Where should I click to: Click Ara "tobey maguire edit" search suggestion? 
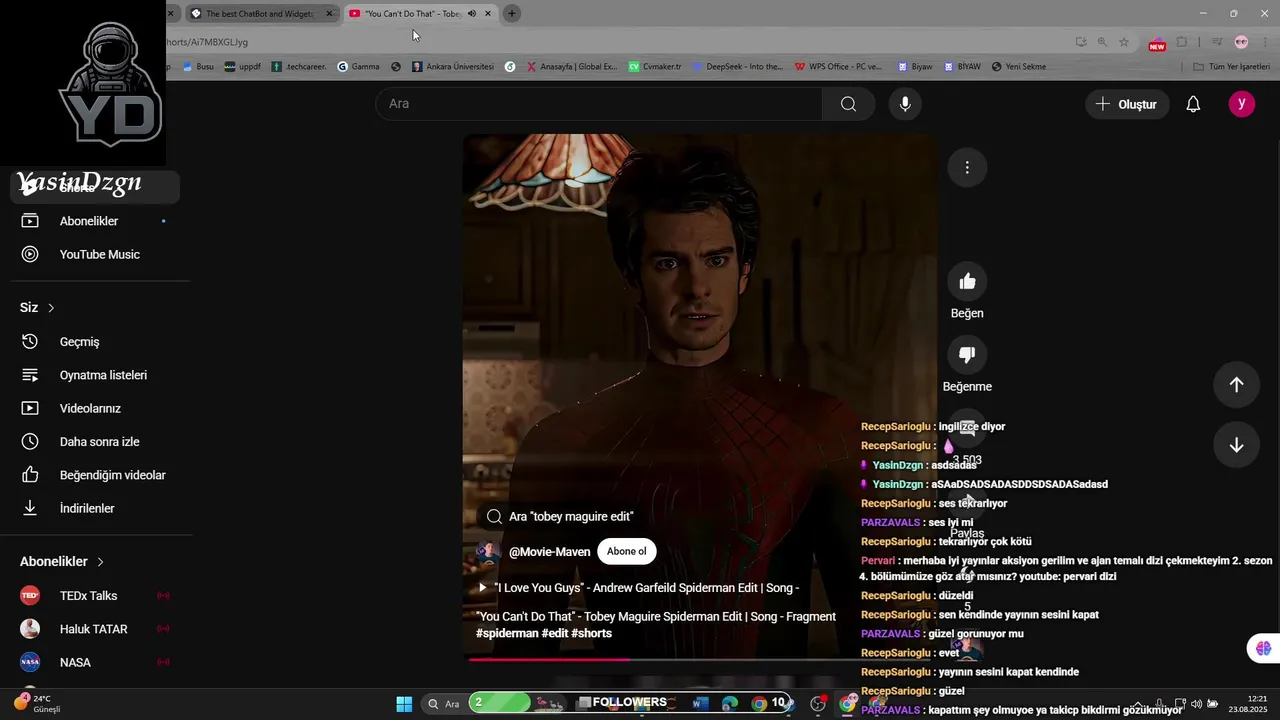tap(560, 517)
